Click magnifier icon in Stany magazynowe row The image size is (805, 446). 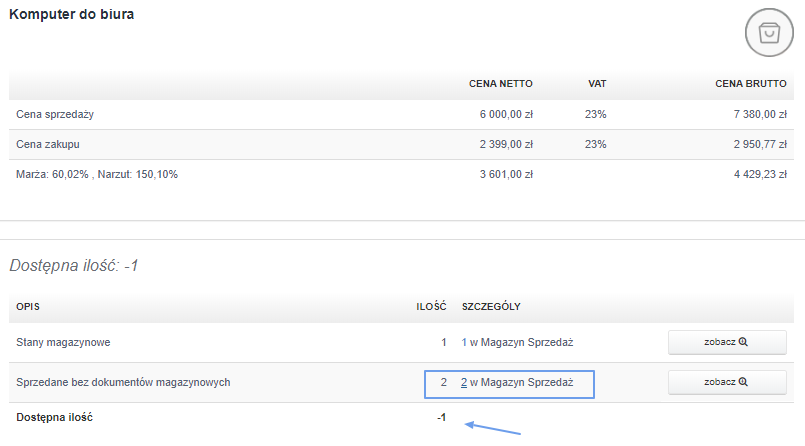coord(743,342)
